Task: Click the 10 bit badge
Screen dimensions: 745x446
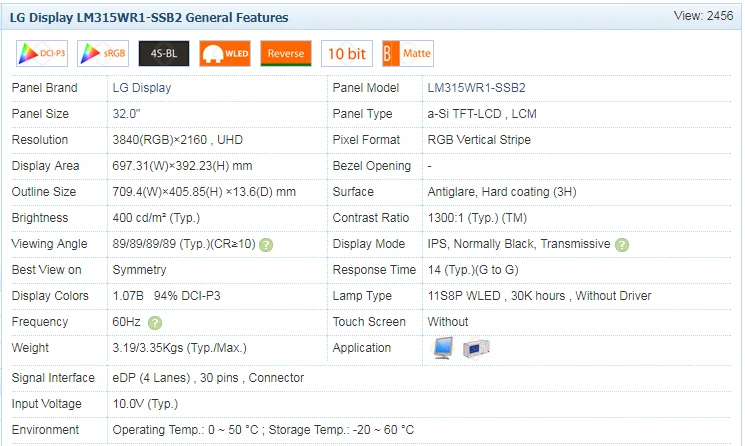Action: coord(347,53)
